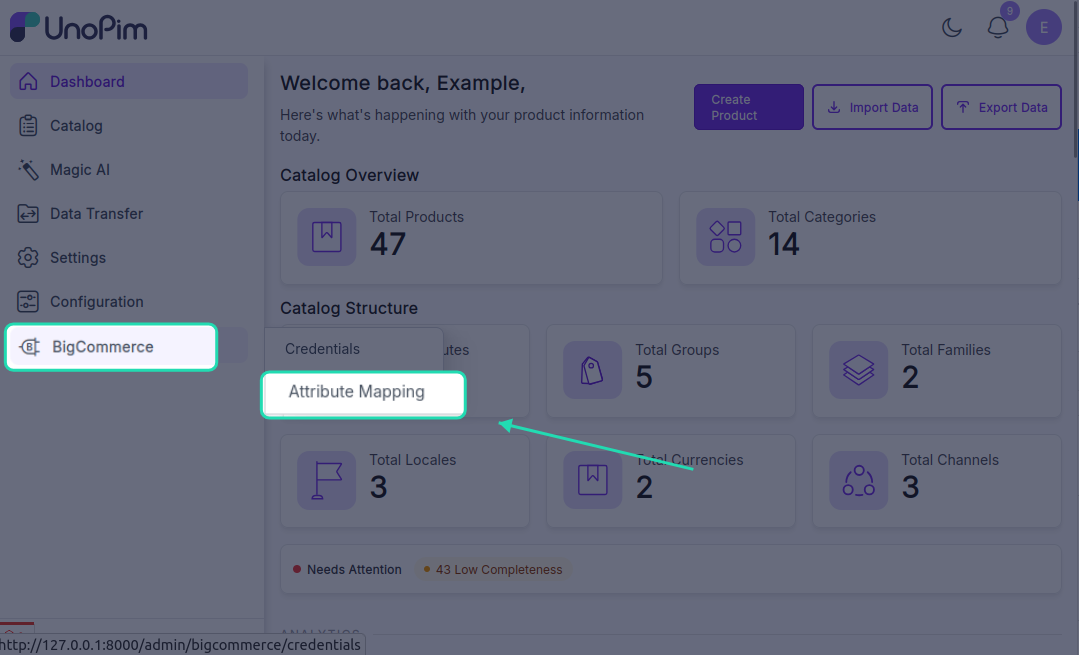Click the Total Products count 47
1079x655 pixels.
click(x=388, y=244)
